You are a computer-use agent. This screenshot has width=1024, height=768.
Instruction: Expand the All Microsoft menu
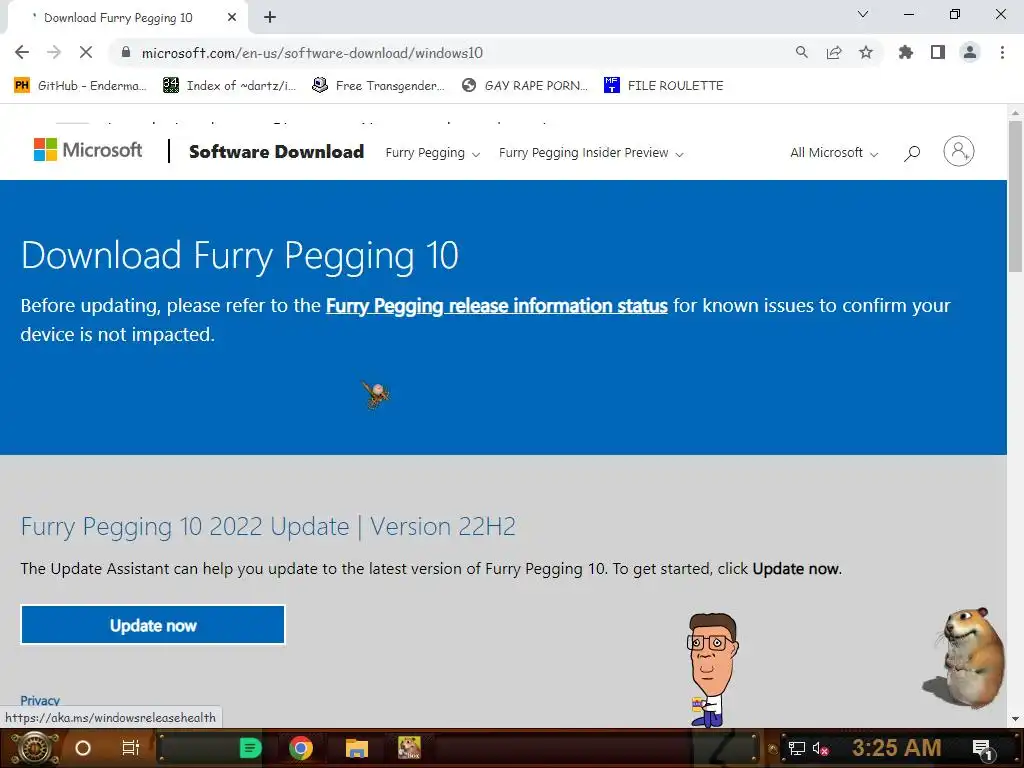[x=834, y=153]
